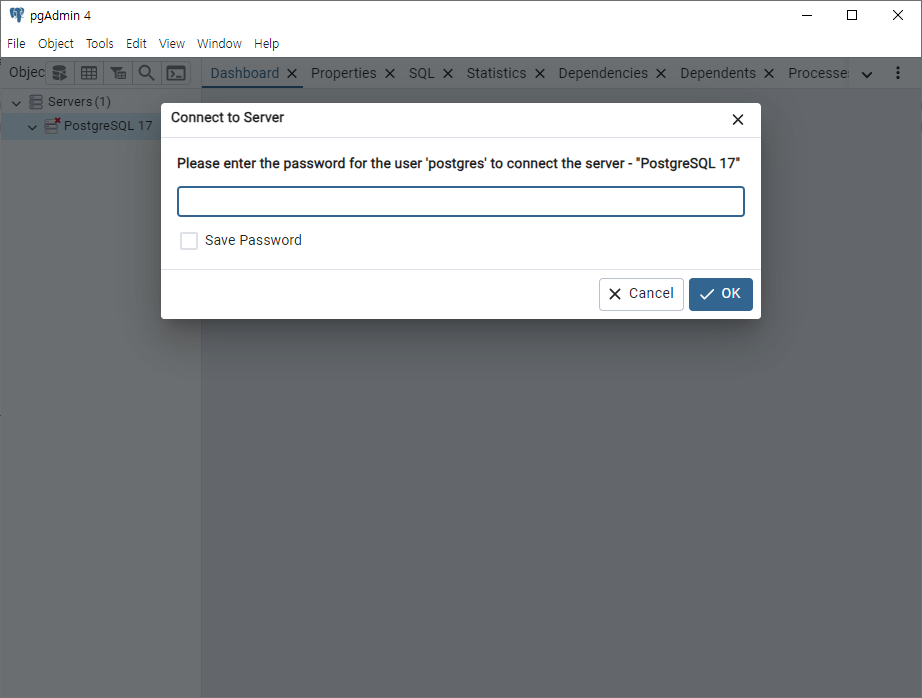Switch to the Dependencies tab
922x698 pixels.
click(603, 73)
